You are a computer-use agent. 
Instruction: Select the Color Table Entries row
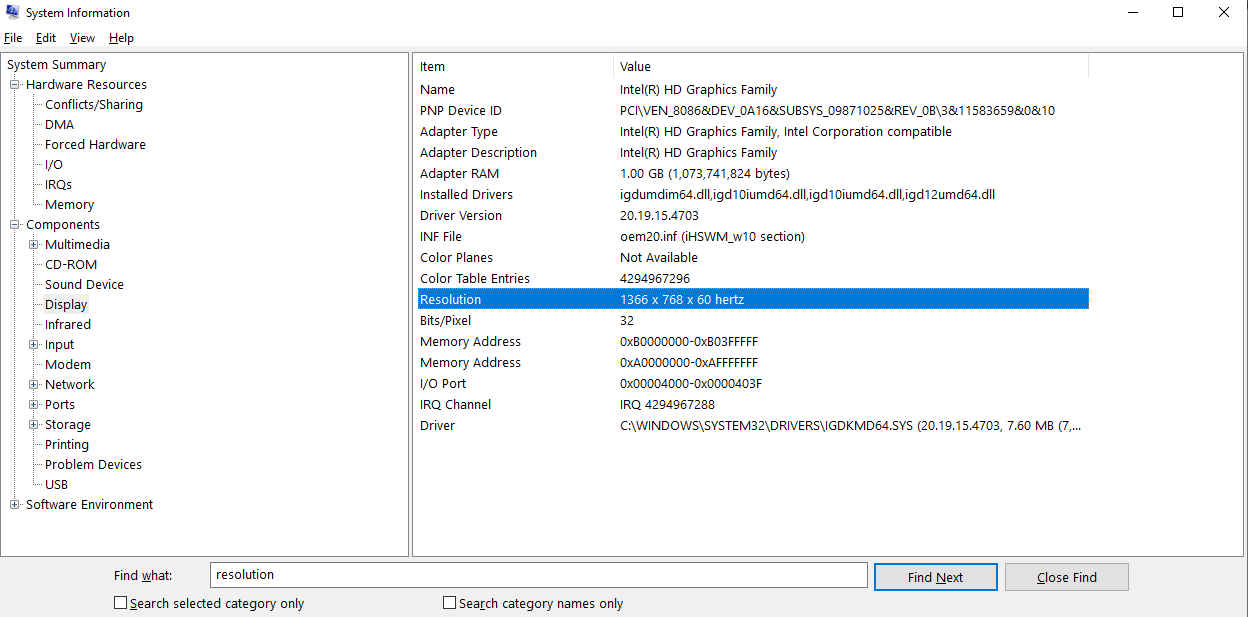[x=753, y=279]
